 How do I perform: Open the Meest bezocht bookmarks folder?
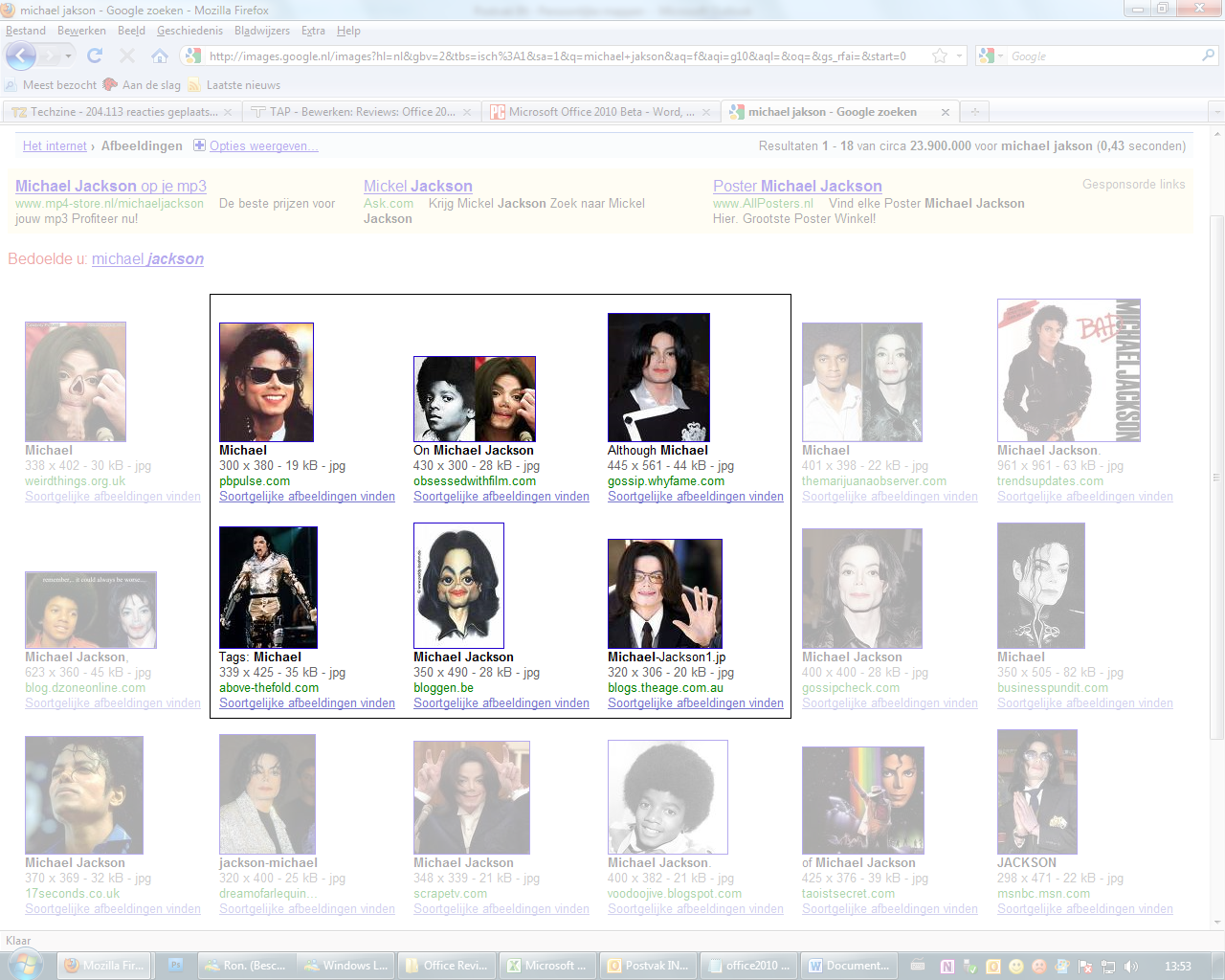[51, 85]
